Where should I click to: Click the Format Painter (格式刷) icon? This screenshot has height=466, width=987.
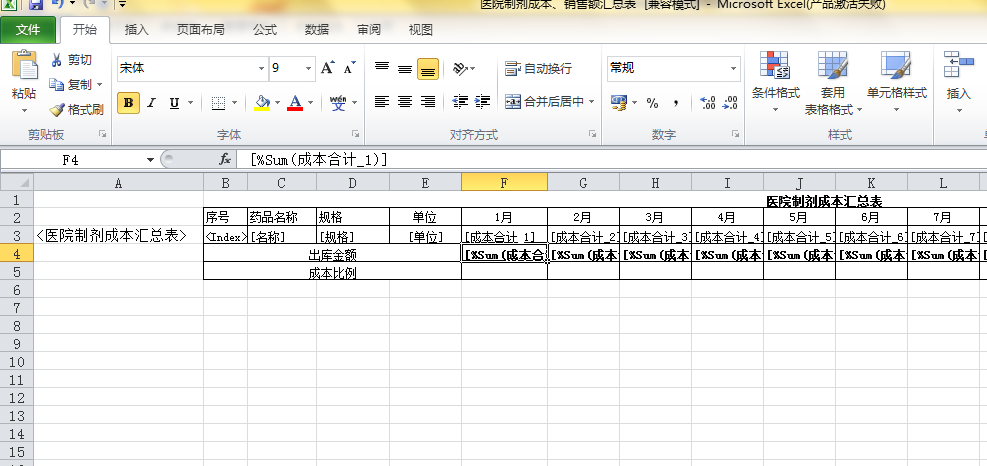(57, 110)
